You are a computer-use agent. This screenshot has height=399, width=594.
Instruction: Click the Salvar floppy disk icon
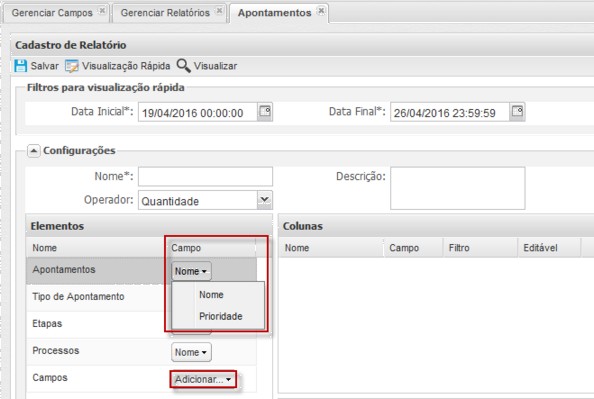[20, 66]
